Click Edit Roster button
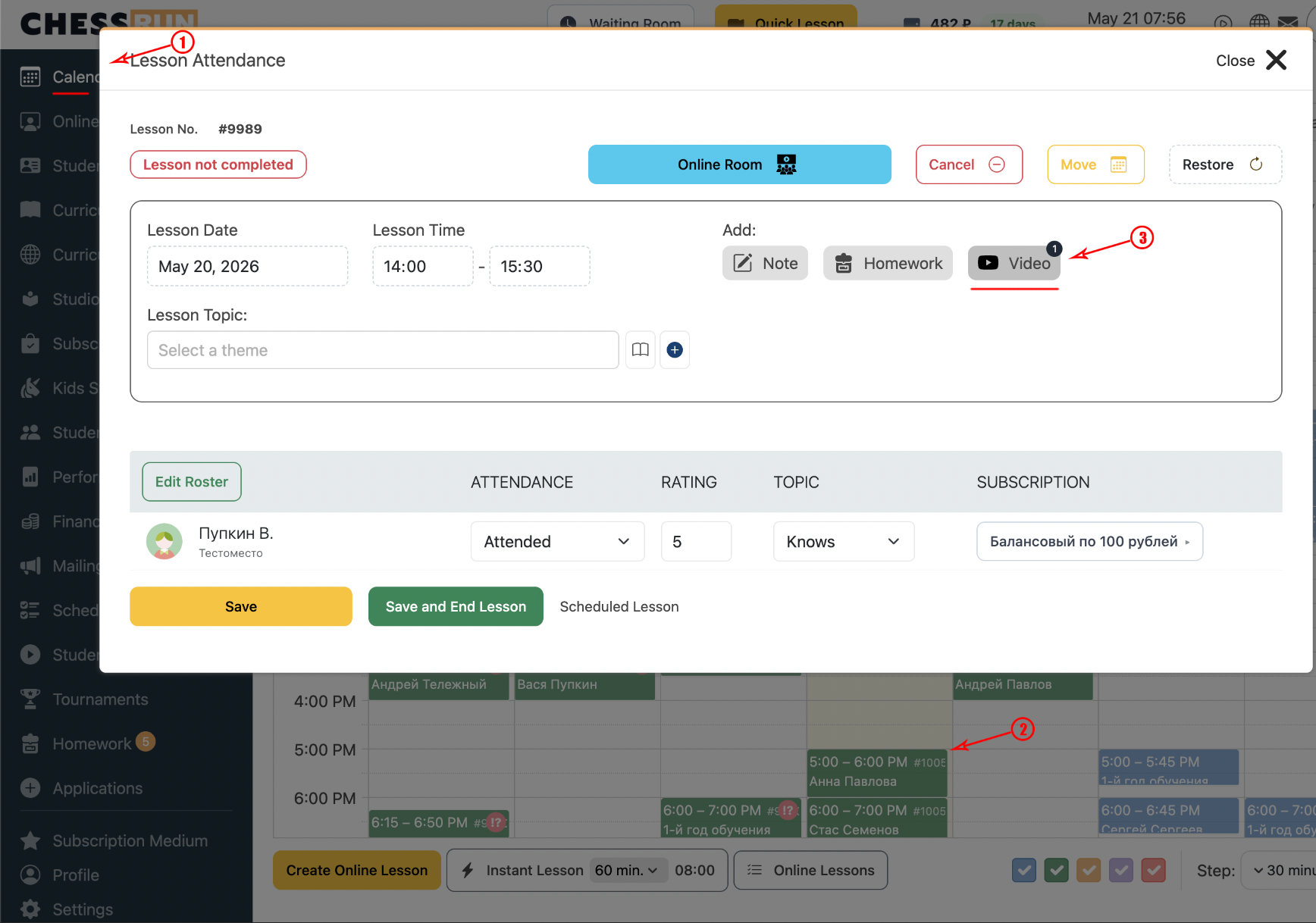Screen dimensions: 1316x923 192,482
